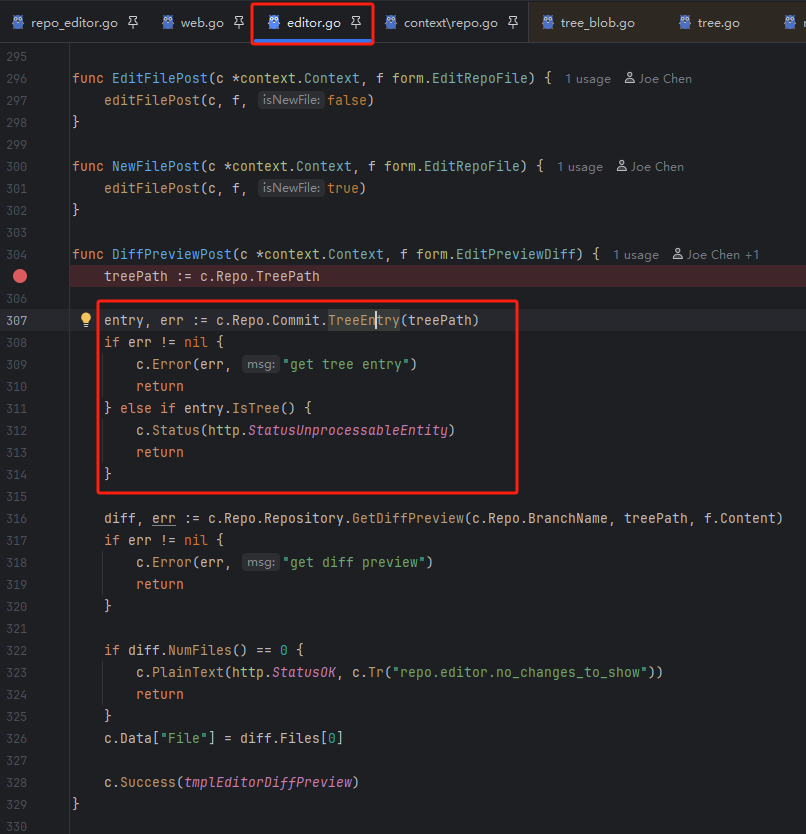Click the pin icon on context\repo.go tab
806x834 pixels.
click(513, 22)
